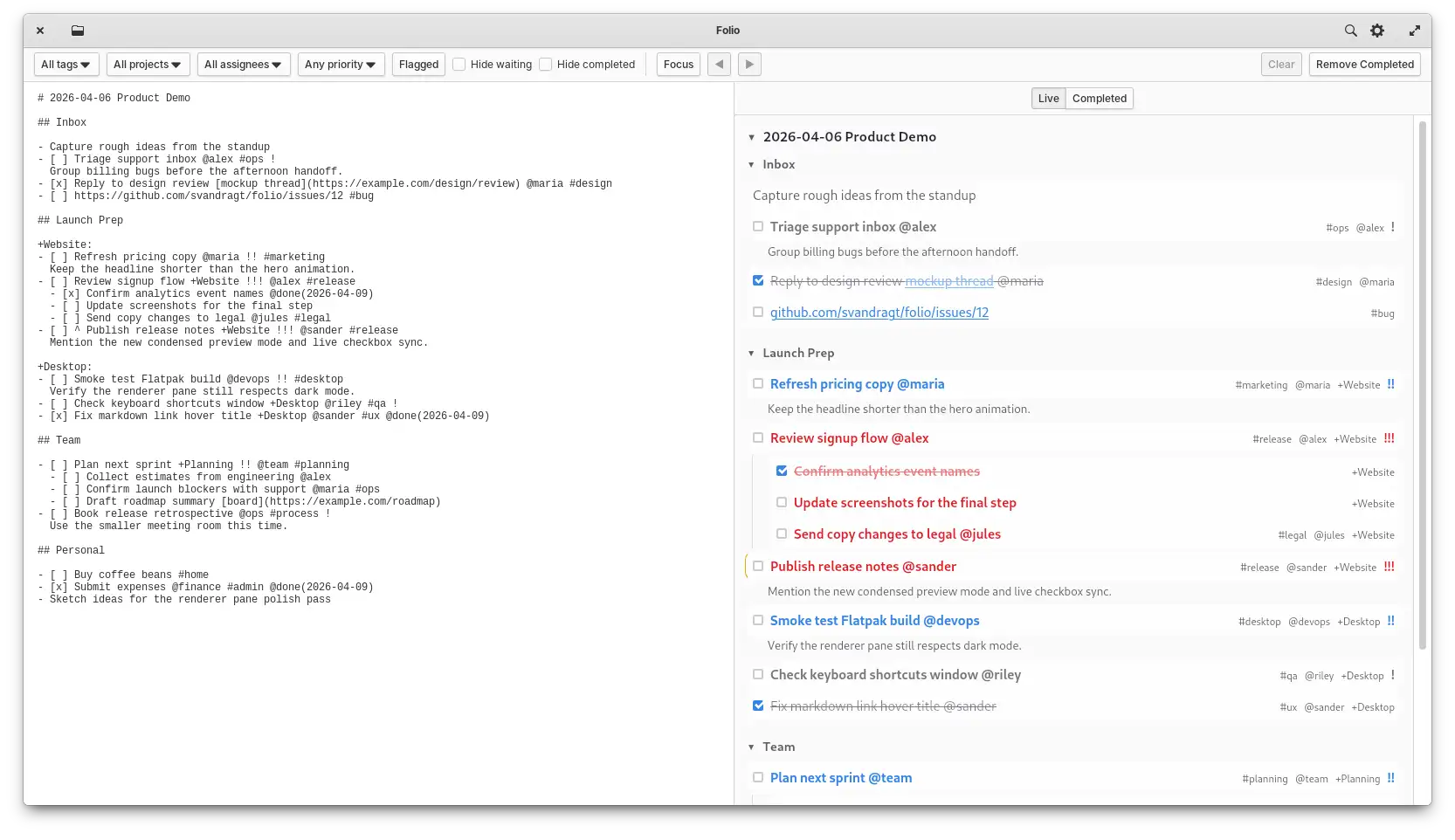Toggle fullscreen with the expand arrows icon
The height and width of the screenshot is (840, 1455).
[x=1415, y=31]
